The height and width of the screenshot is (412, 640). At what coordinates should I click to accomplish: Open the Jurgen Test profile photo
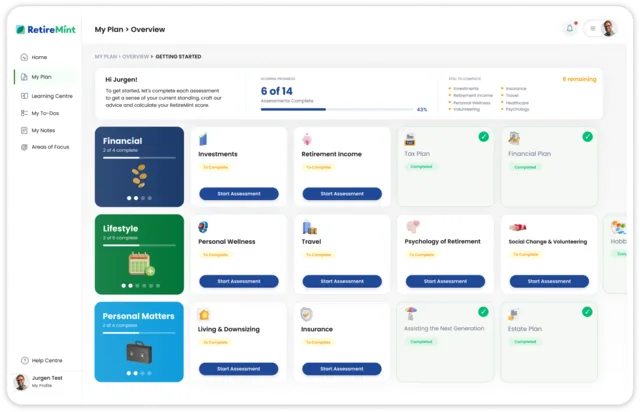tap(21, 382)
